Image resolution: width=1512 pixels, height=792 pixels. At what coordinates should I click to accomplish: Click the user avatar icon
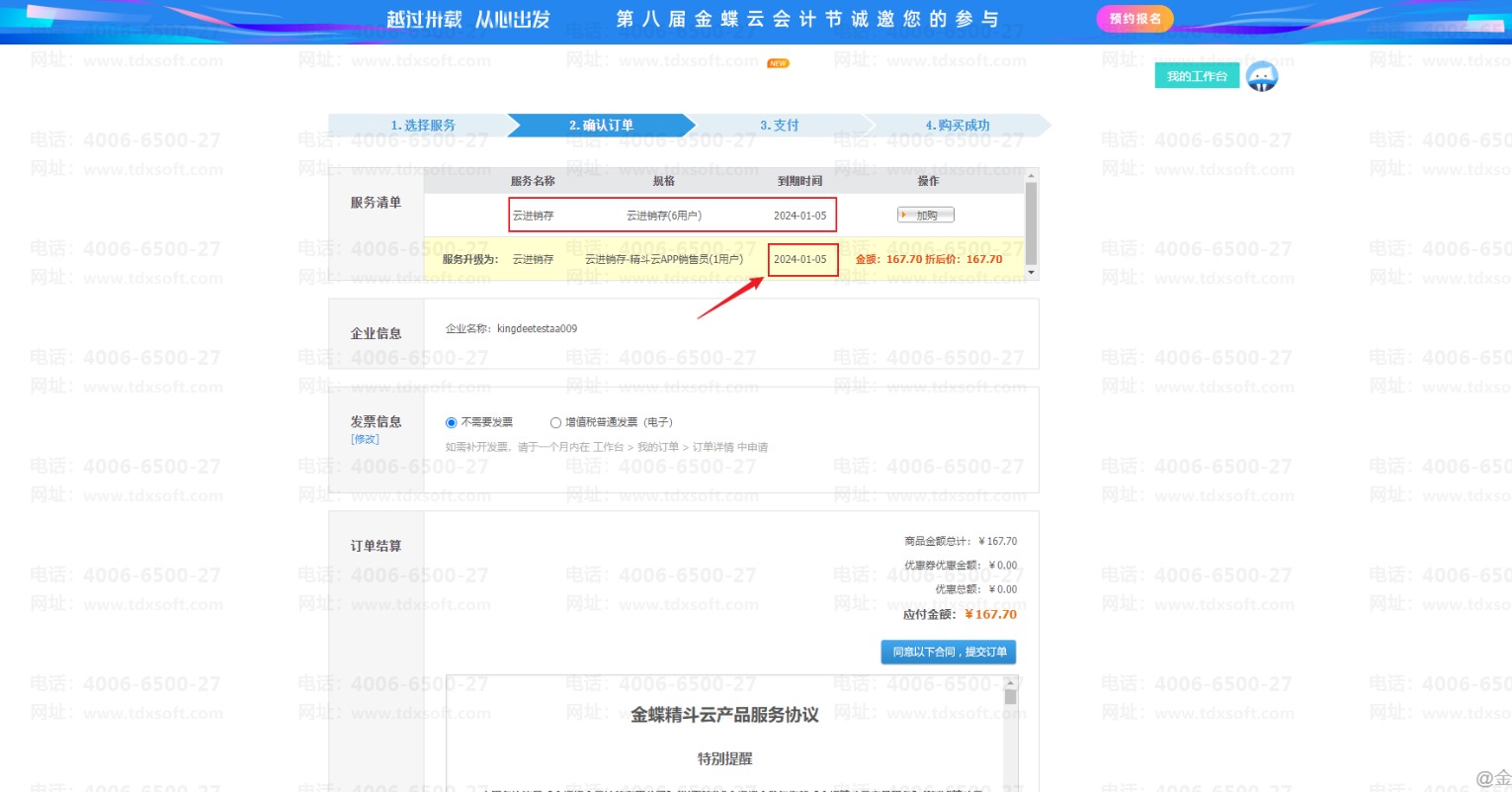click(1261, 76)
